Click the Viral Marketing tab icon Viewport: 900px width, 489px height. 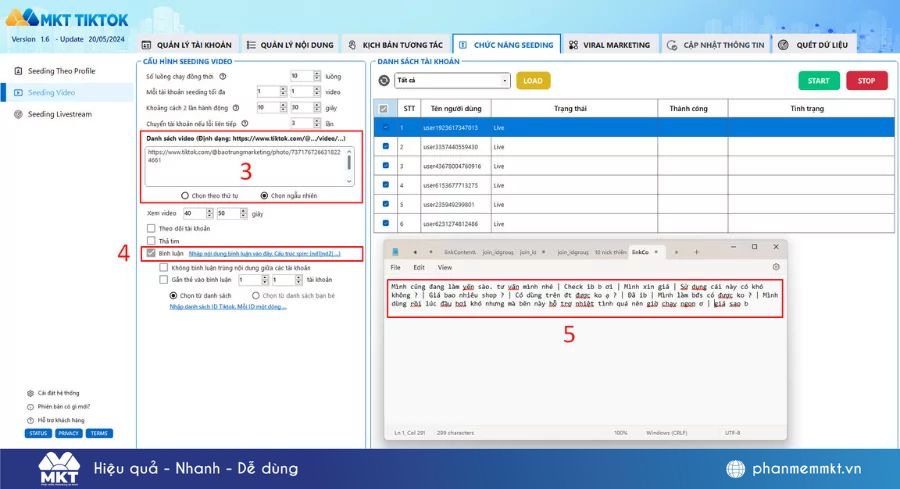click(573, 45)
